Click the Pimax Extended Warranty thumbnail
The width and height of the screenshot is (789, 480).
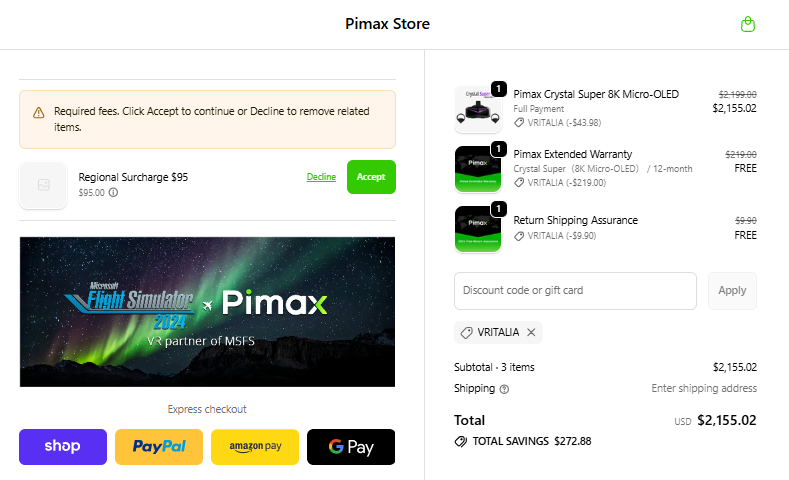478,169
